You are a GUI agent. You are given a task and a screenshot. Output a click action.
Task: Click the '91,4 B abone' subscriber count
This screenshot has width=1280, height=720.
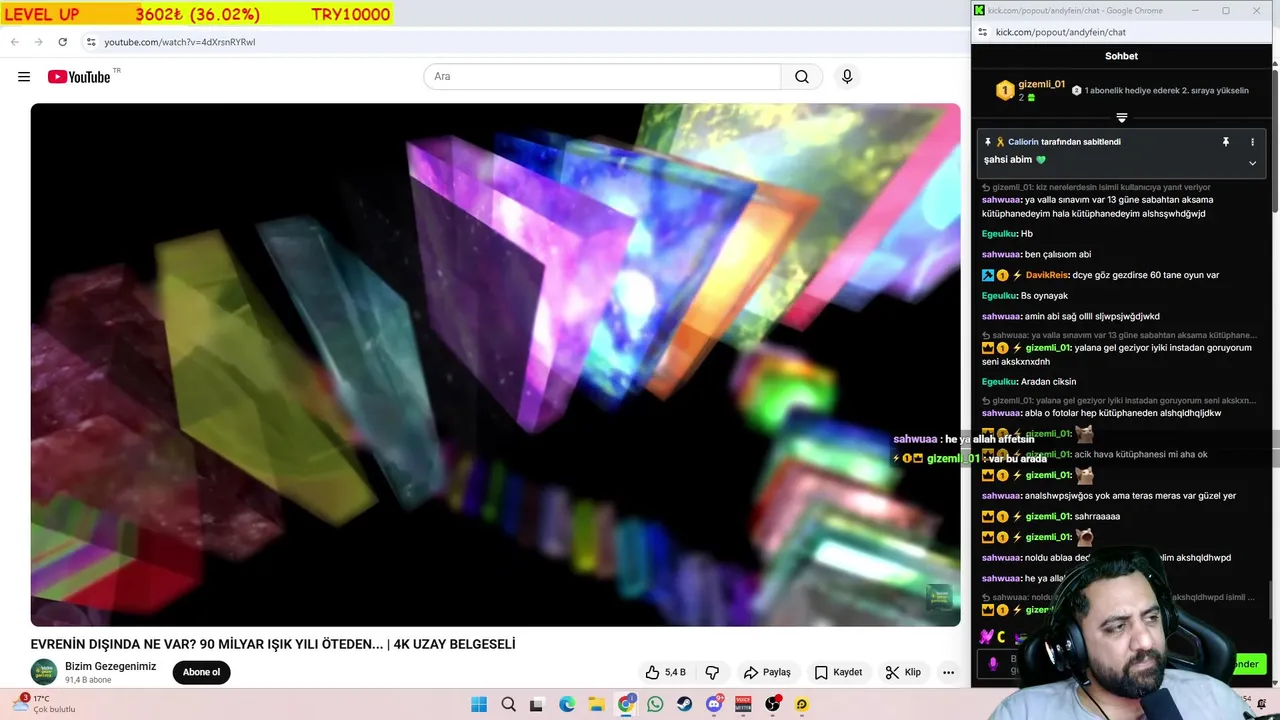point(88,680)
